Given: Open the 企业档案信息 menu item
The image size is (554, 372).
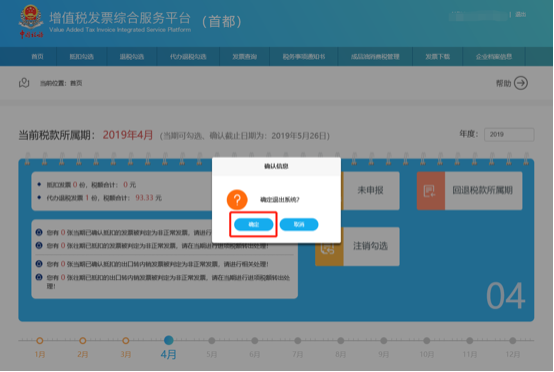Looking at the screenshot, I should 494,57.
